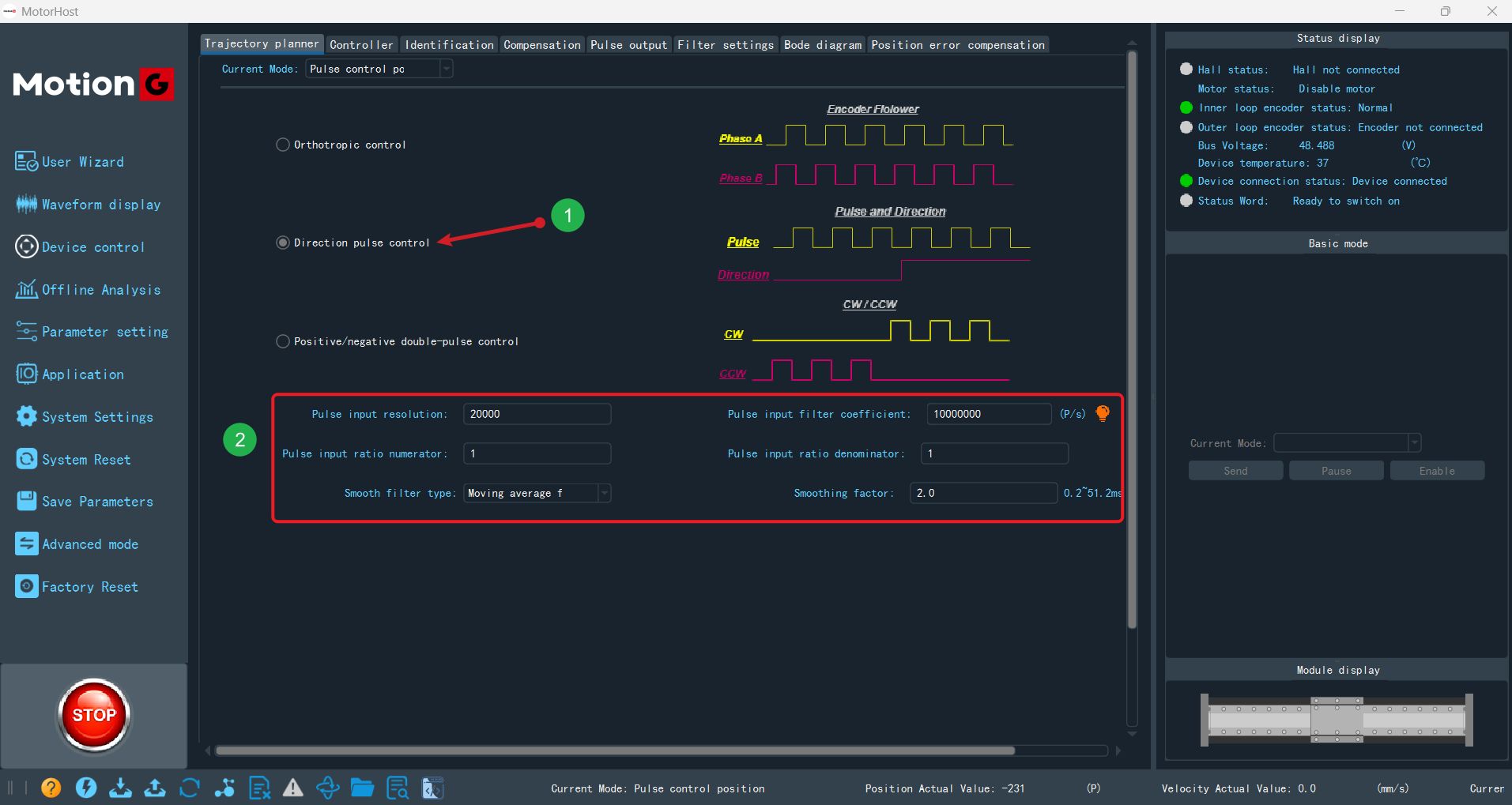Click the 'Encoder Flolower' diagram heading
Screen dimensions: 1512x805
coord(873,109)
